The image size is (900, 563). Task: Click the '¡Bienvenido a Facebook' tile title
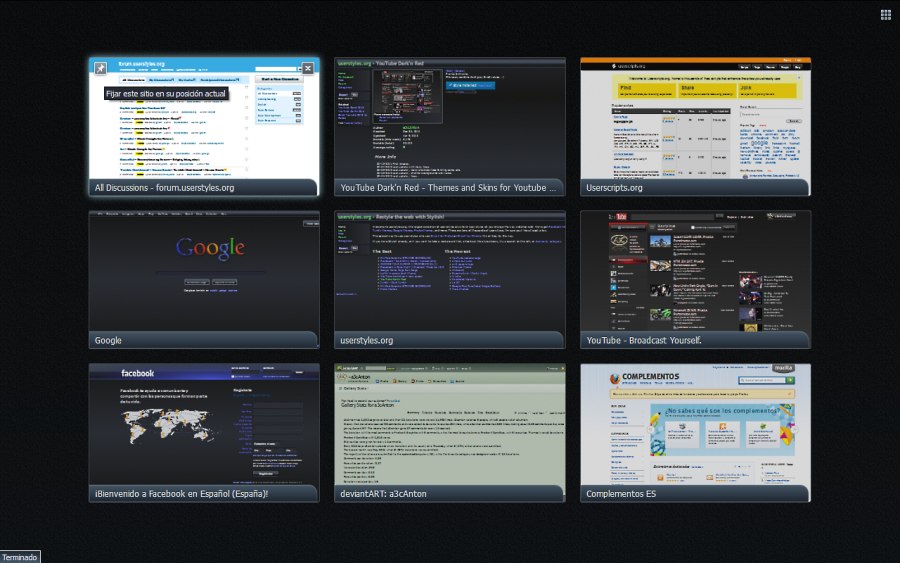click(181, 494)
